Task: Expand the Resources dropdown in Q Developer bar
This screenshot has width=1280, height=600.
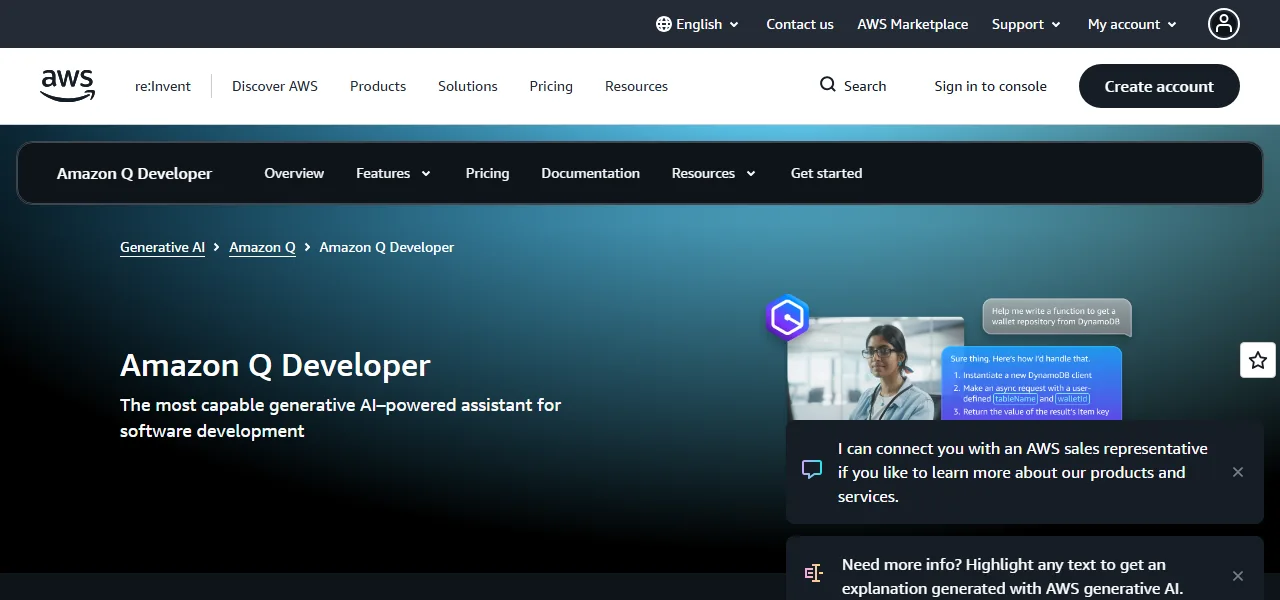Action: (713, 173)
